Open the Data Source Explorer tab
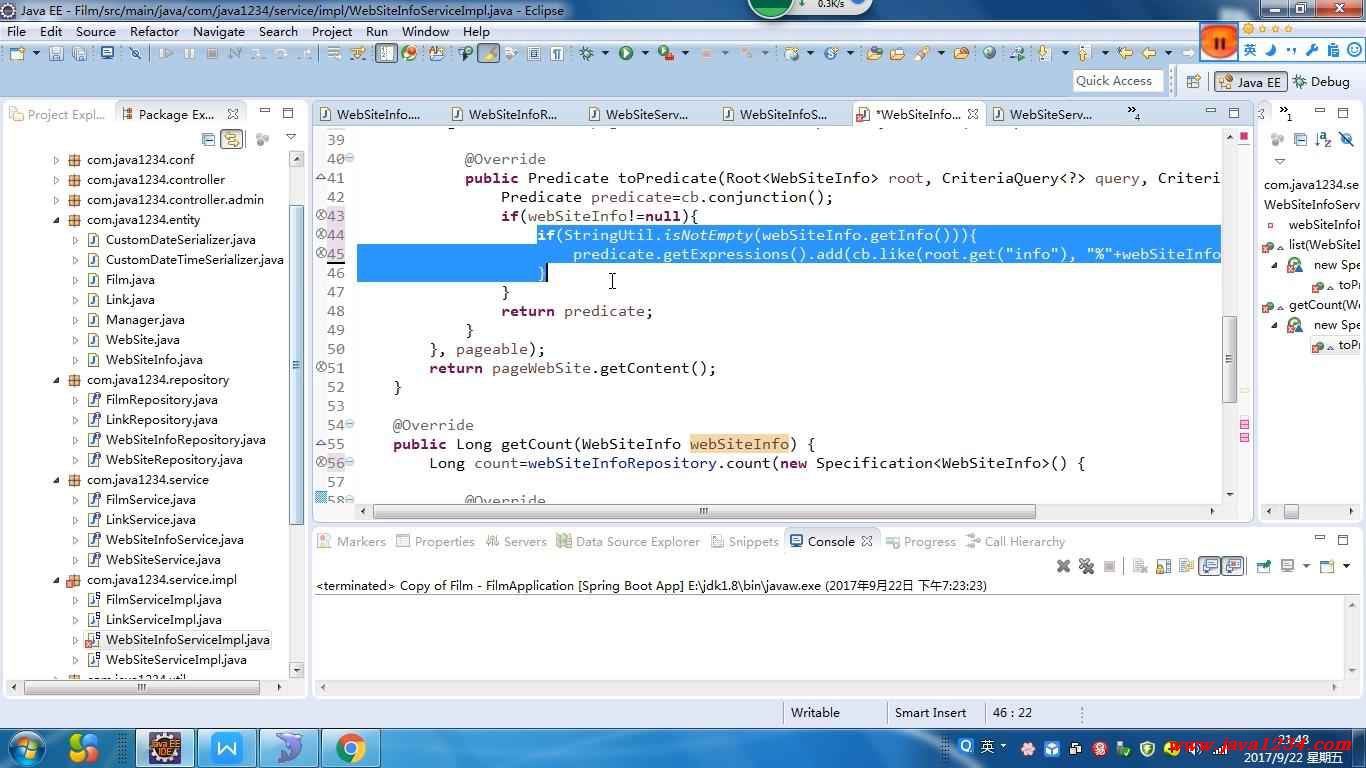This screenshot has height=768, width=1366. pos(628,541)
